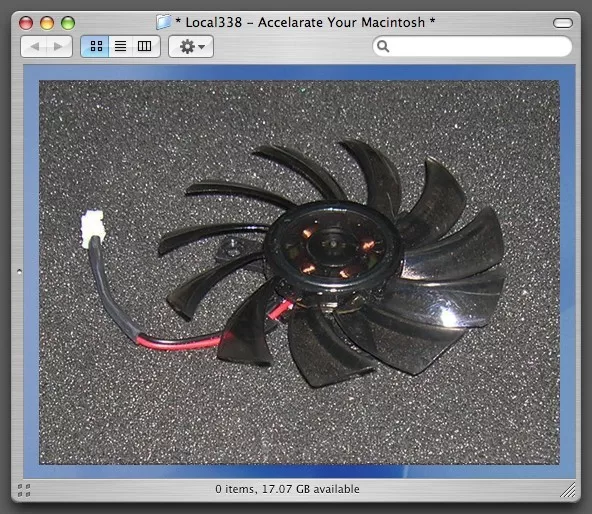Image resolution: width=592 pixels, height=514 pixels.
Task: Click the sidebar divider handle dot
Action: (20, 271)
